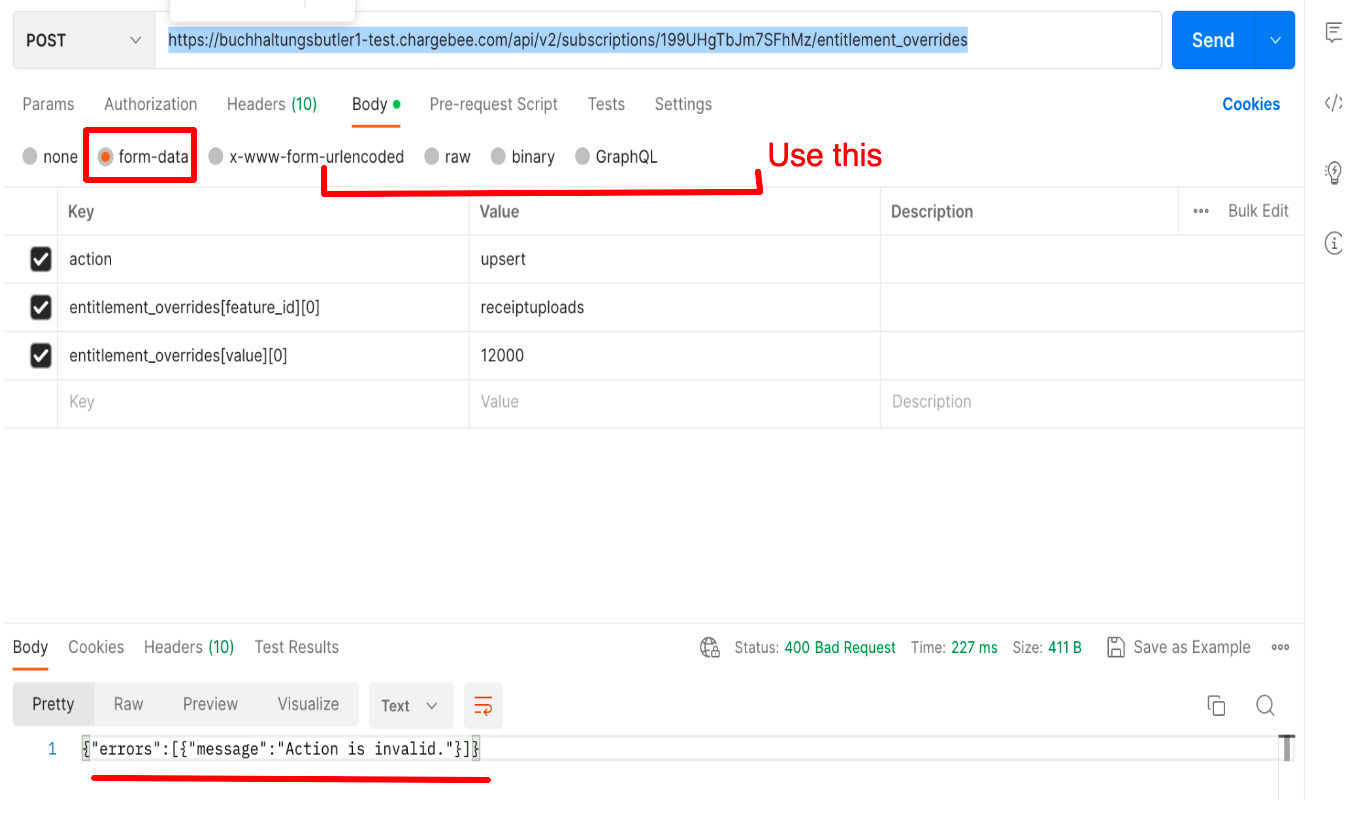
Task: Copy the response body with copy icon
Action: (1216, 705)
